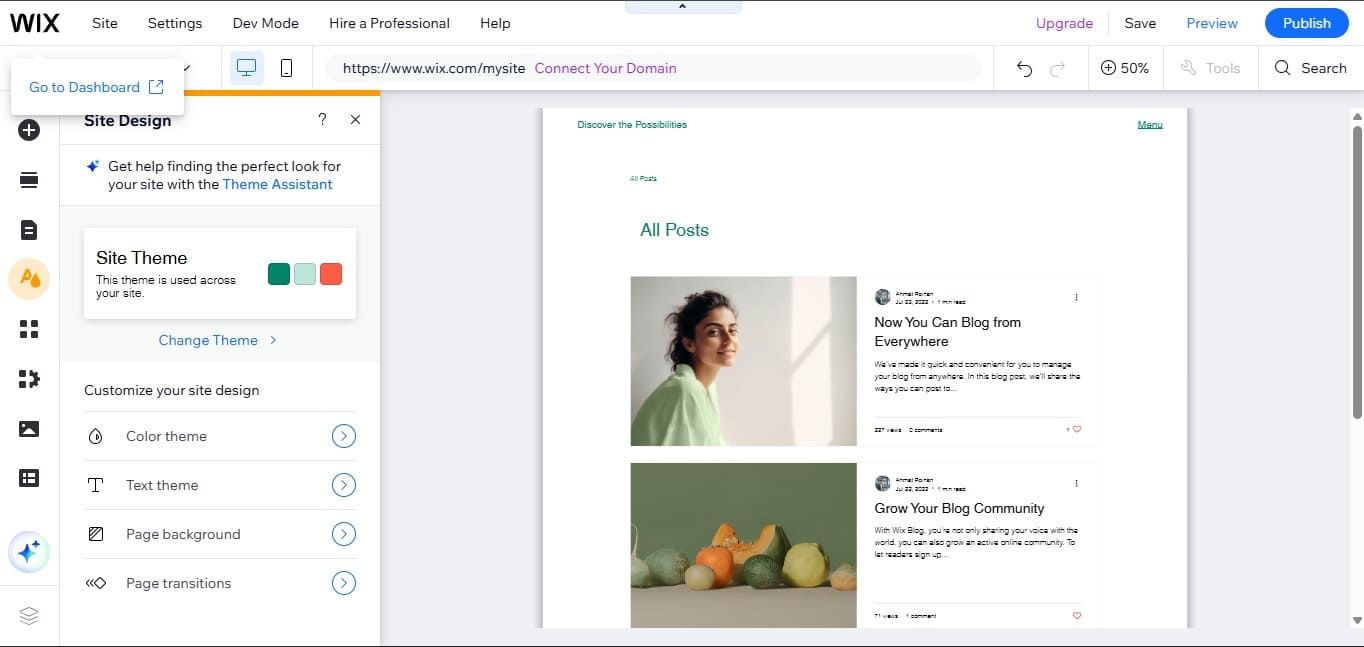Click the Connect Your Domain link
This screenshot has width=1364, height=647.
605,68
